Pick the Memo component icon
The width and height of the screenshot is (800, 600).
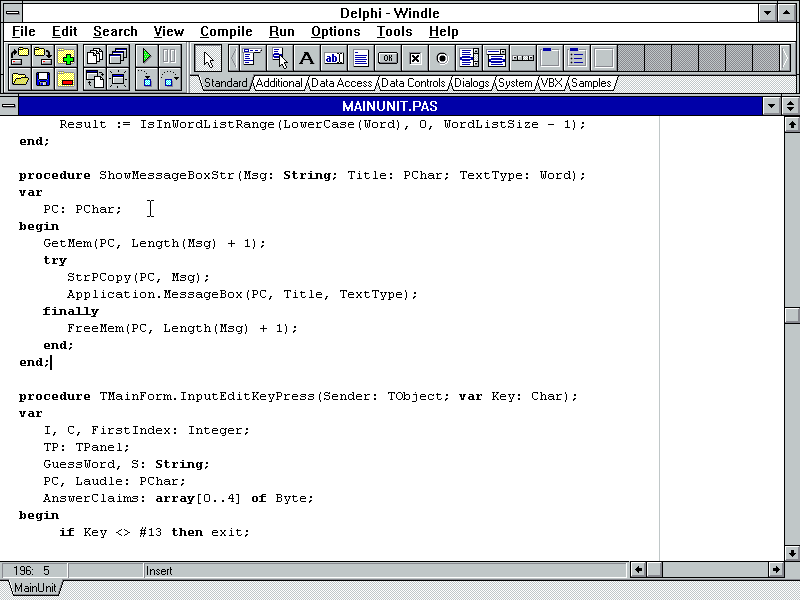point(361,58)
